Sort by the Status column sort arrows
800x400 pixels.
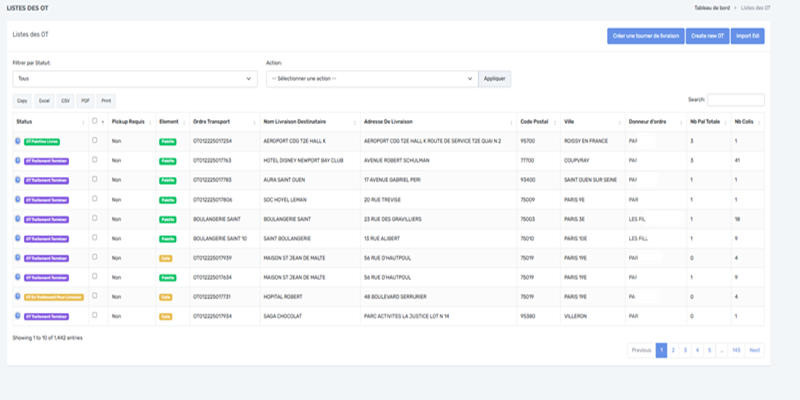(83, 121)
